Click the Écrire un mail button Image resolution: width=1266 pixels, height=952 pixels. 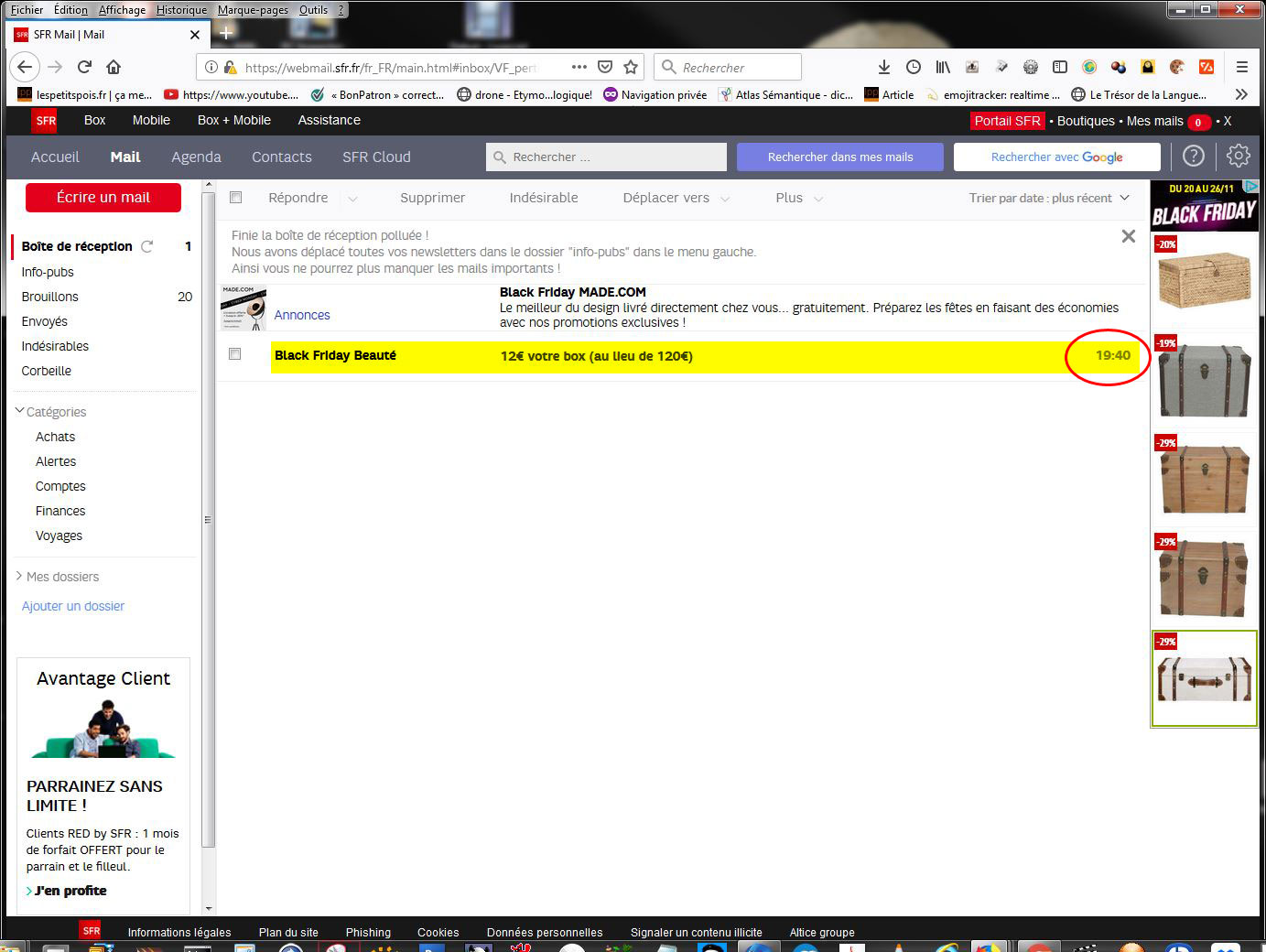click(x=103, y=198)
